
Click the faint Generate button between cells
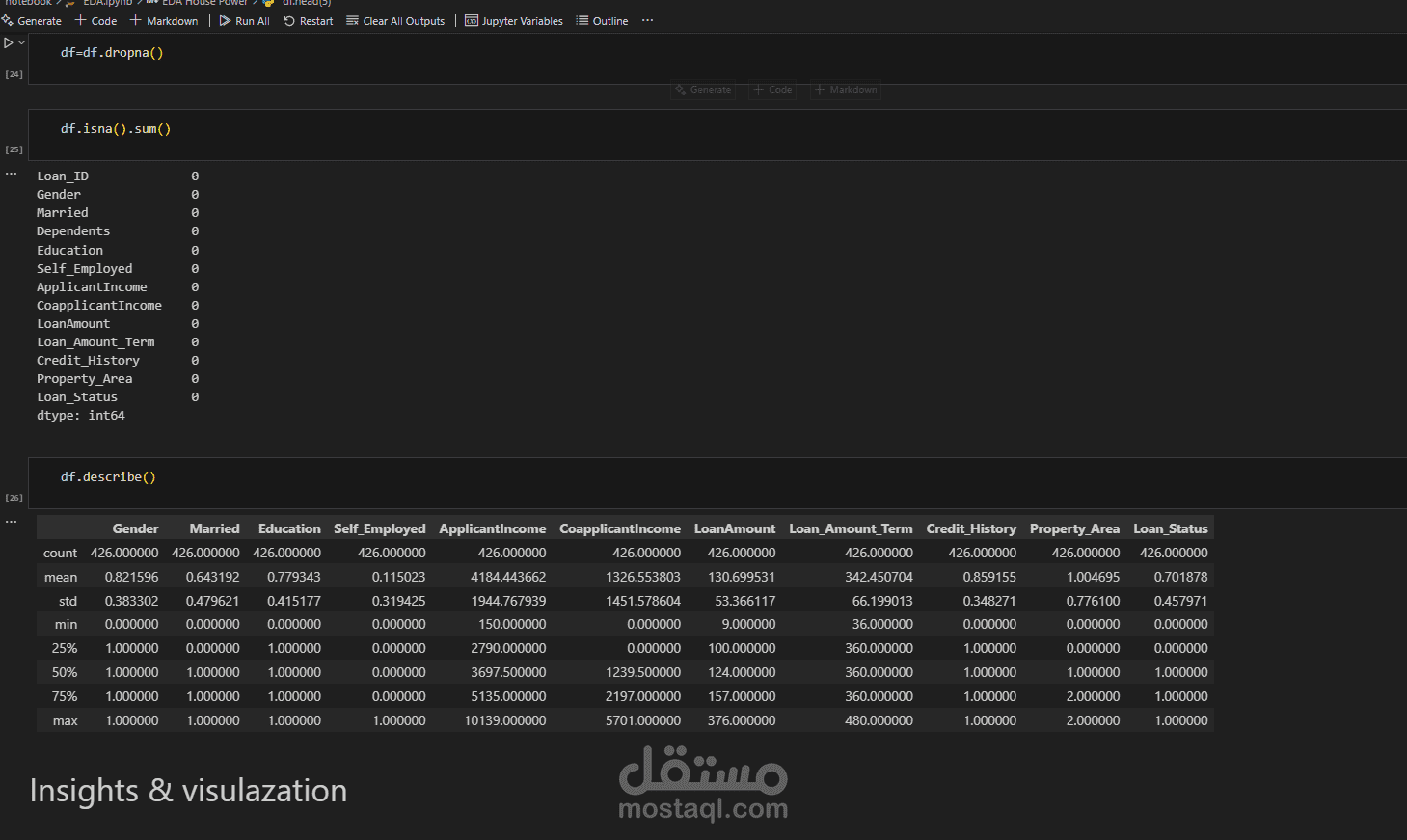pos(703,90)
